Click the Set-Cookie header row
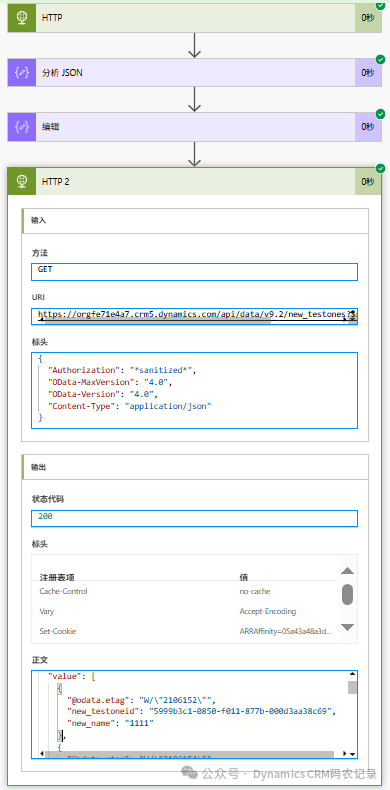390x790 pixels. point(186,631)
